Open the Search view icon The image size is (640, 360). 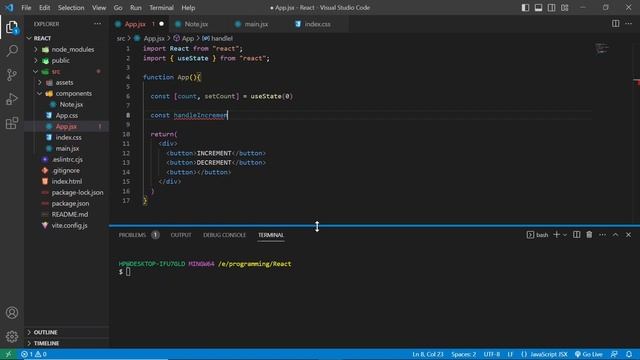[12, 51]
